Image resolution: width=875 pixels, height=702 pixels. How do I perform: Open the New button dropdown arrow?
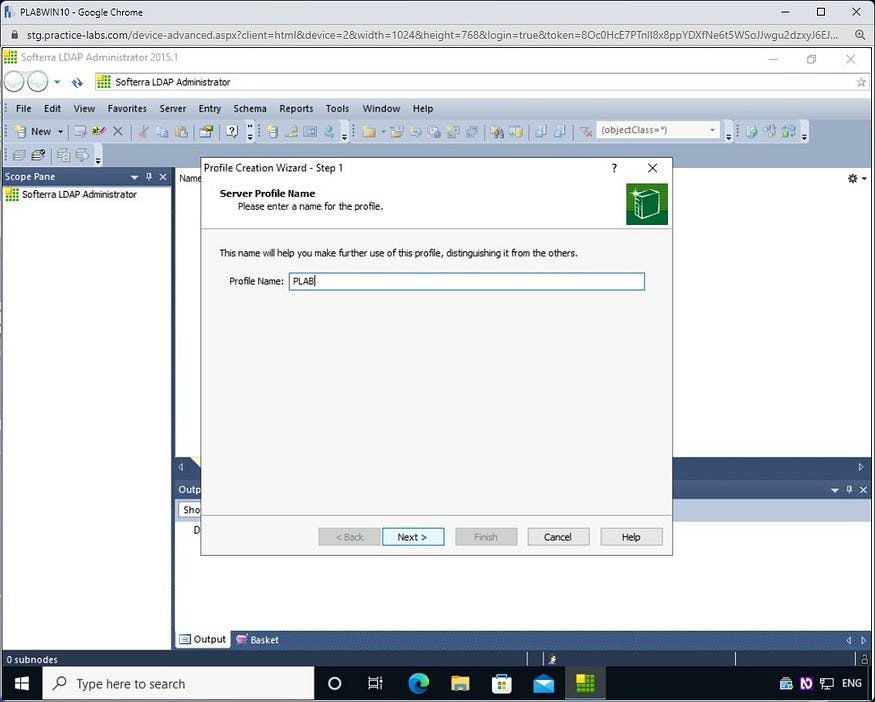(x=60, y=132)
